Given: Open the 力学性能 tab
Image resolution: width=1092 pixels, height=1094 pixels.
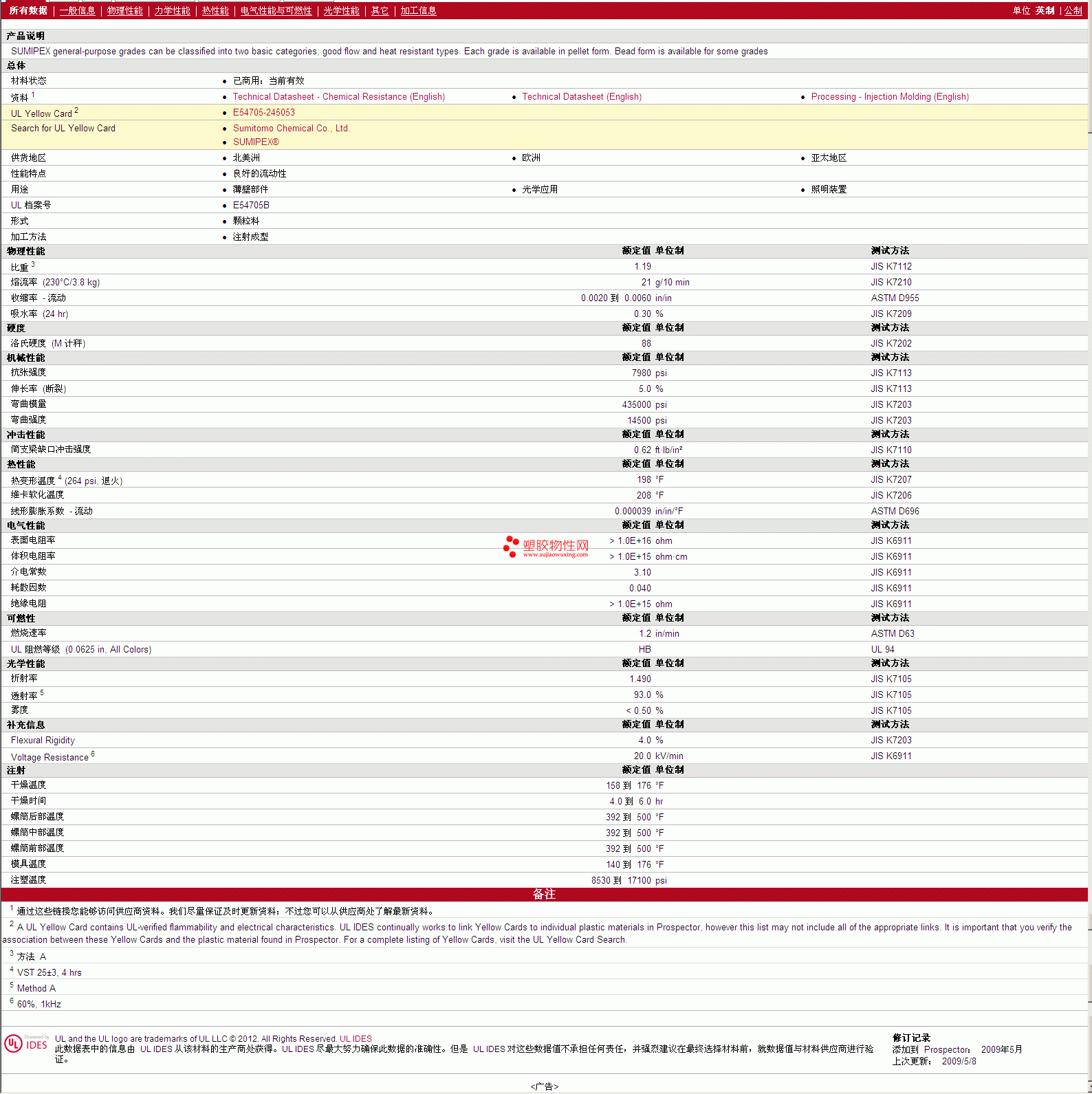Looking at the screenshot, I should tap(172, 11).
